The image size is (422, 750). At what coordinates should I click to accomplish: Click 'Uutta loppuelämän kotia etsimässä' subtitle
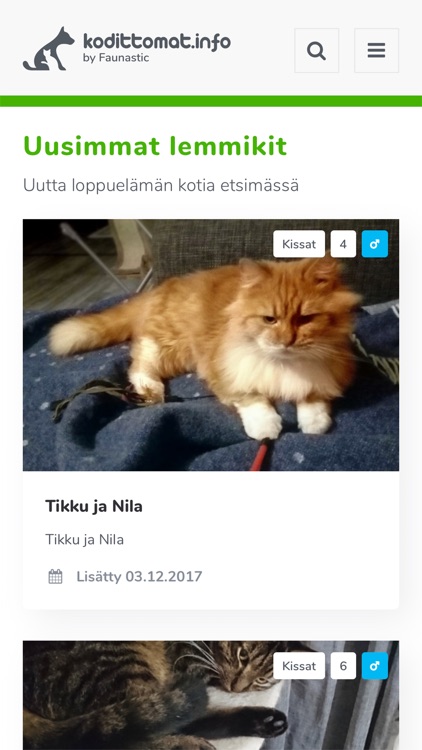[161, 185]
